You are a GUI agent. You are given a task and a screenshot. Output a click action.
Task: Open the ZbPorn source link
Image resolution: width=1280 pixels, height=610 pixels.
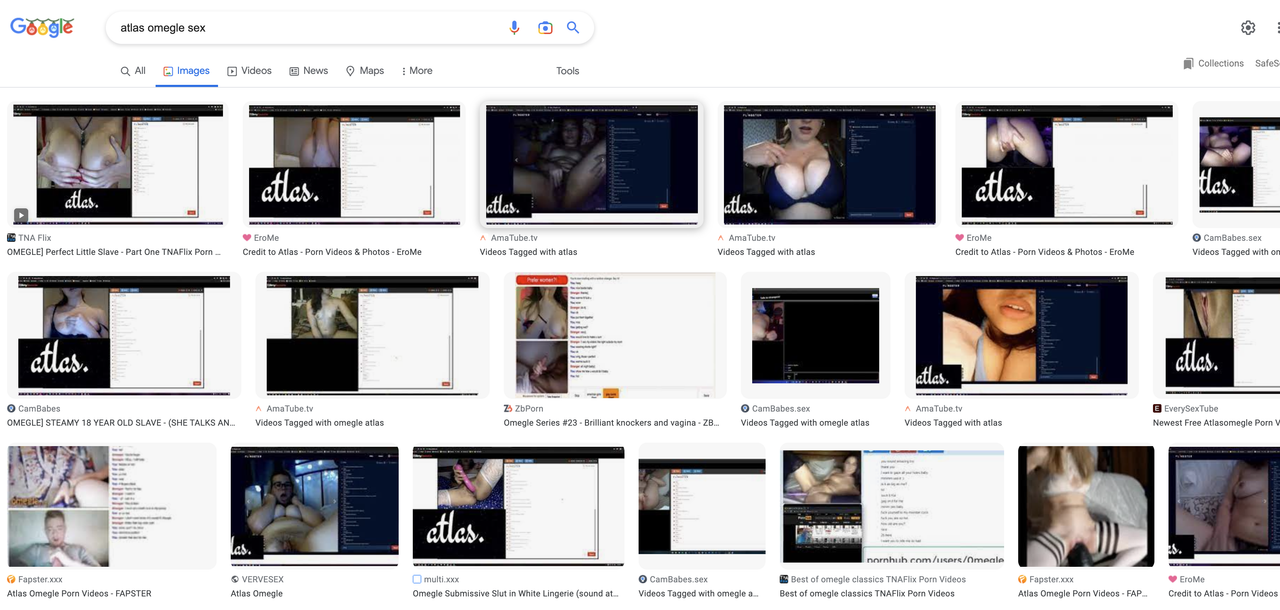pyautogui.click(x=531, y=409)
